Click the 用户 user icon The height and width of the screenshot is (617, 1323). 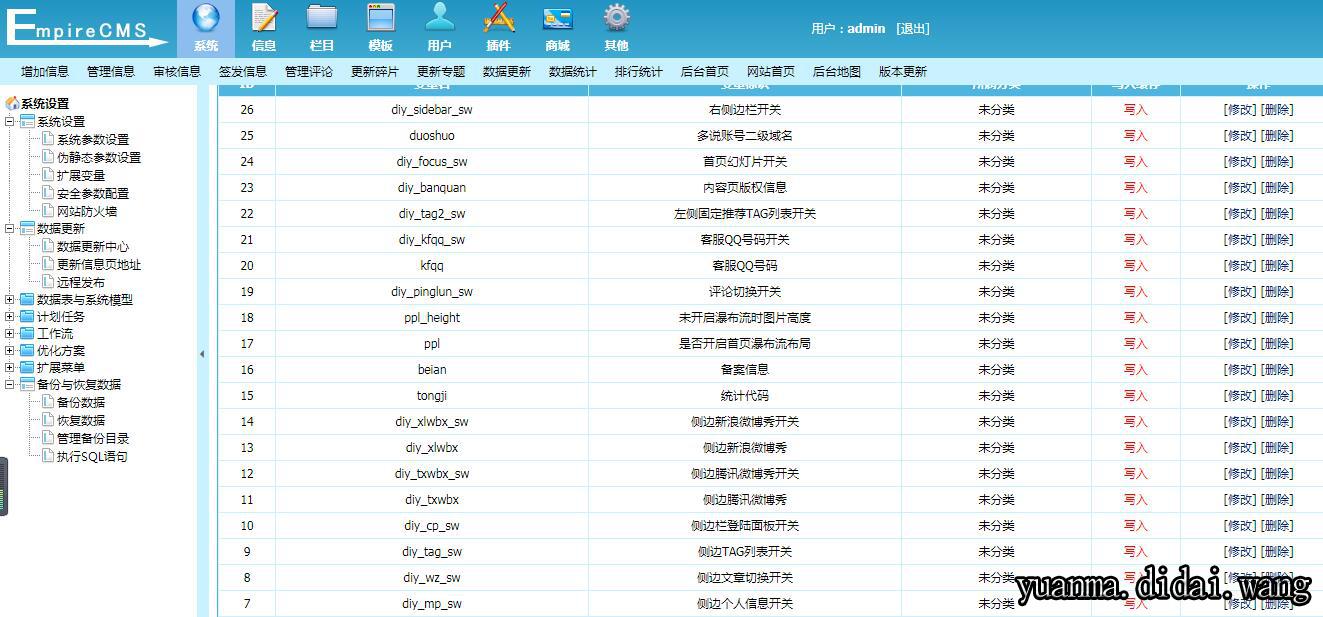pyautogui.click(x=439, y=19)
